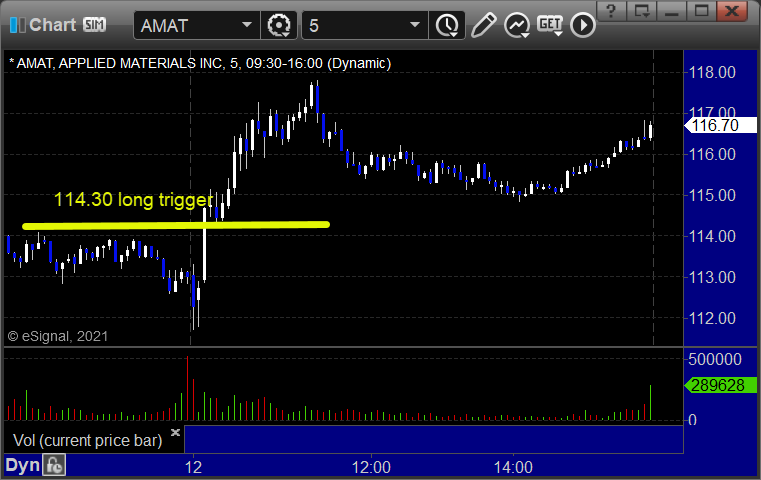Click the Dyn label at bottom left

pyautogui.click(x=22, y=465)
